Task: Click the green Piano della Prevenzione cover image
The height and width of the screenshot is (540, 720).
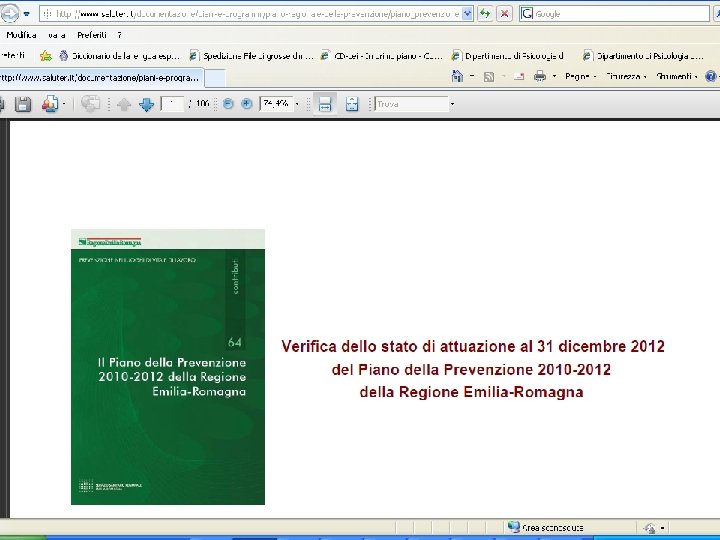Action: click(168, 367)
